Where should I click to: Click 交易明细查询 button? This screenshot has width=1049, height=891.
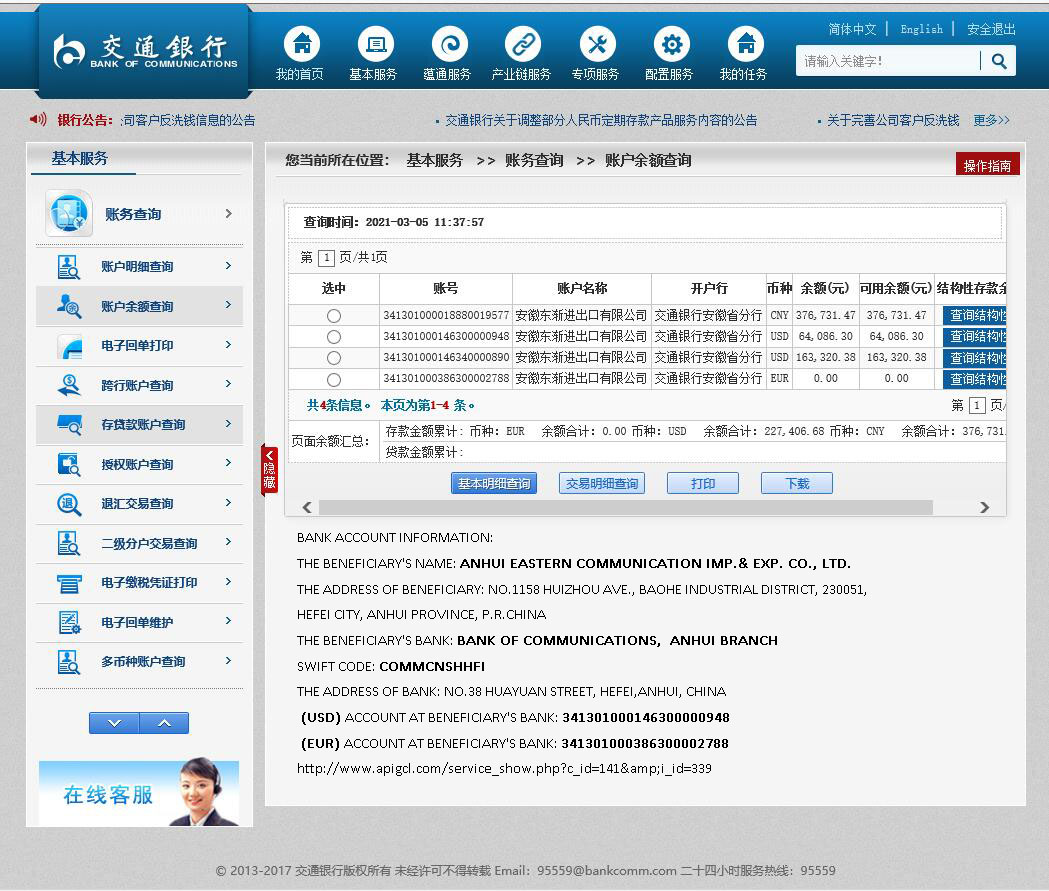[x=601, y=483]
